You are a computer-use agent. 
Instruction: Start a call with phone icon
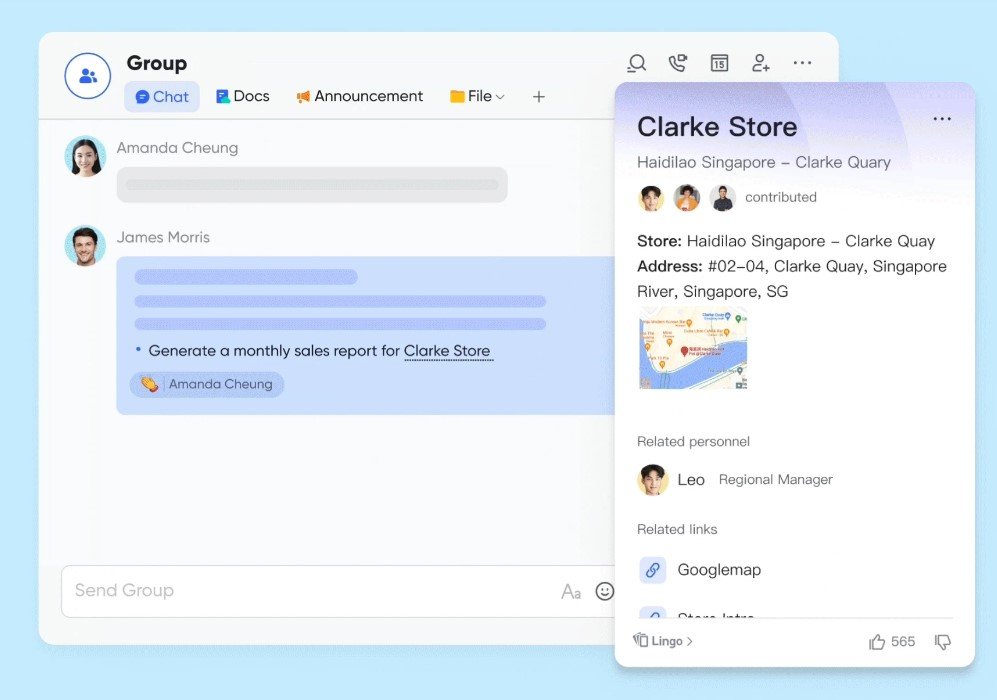click(x=678, y=63)
